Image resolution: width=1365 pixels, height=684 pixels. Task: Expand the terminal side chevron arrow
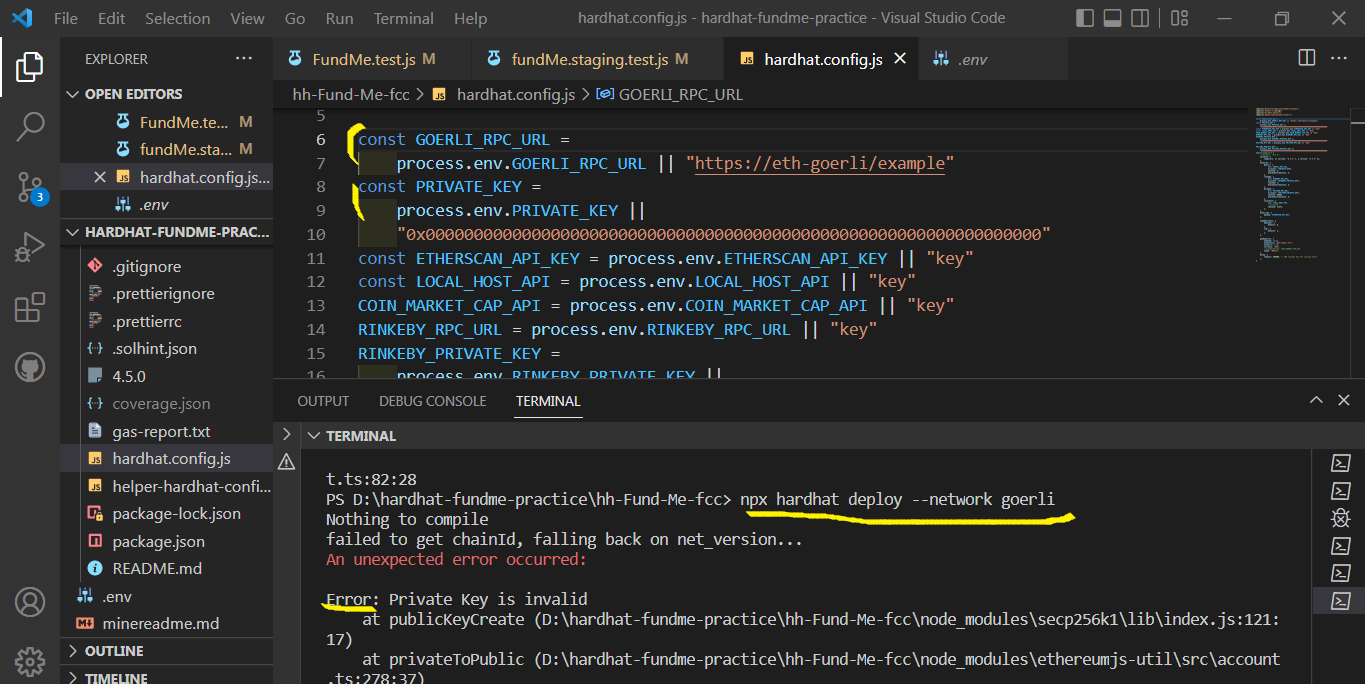286,434
